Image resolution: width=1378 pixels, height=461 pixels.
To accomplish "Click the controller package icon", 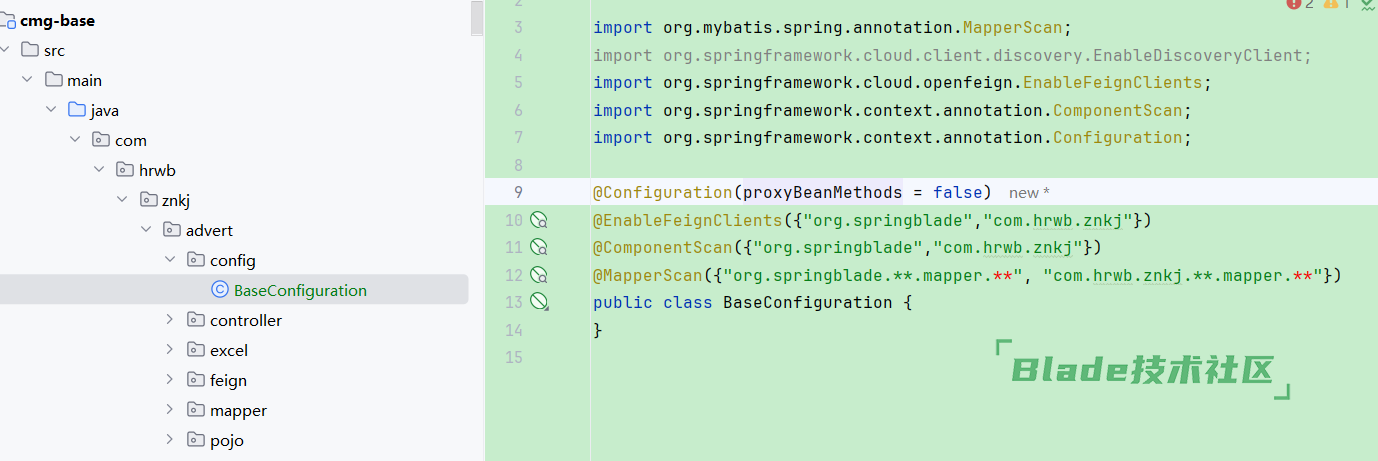I will pos(196,320).
